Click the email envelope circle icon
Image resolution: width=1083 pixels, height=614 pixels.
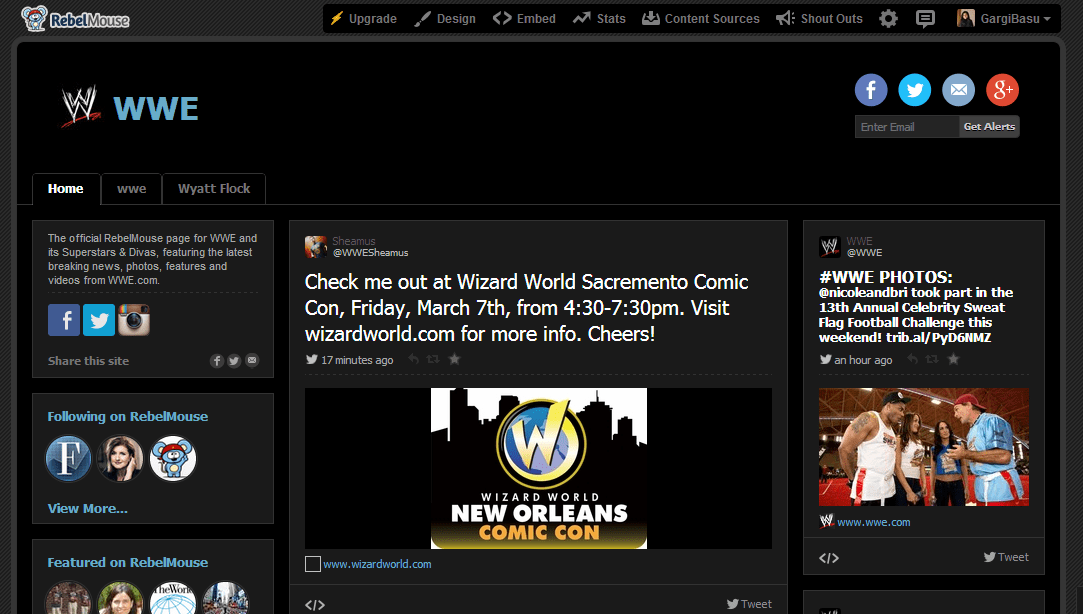click(x=959, y=90)
